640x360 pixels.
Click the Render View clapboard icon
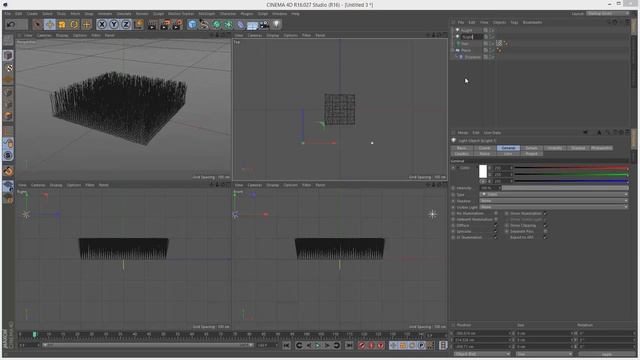pyautogui.click(x=152, y=24)
